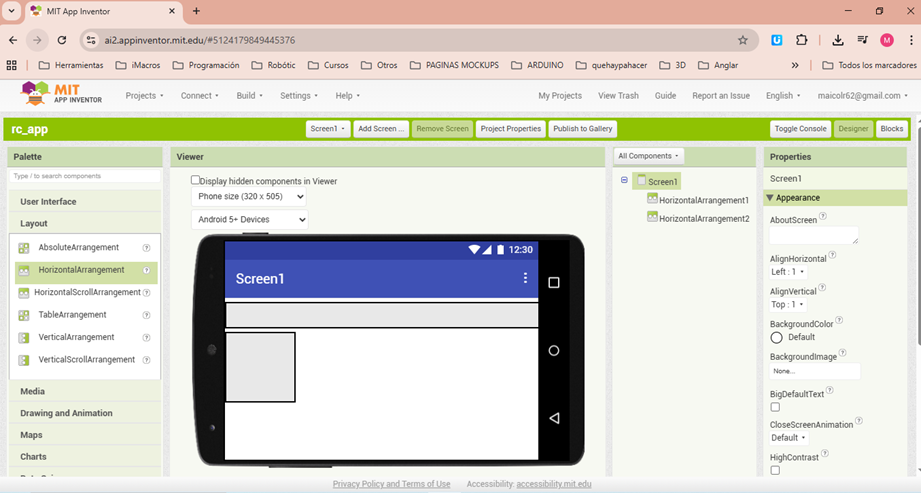Click the HorizontalArrangement1 icon in component tree
921x493 pixels.
[x=652, y=200]
